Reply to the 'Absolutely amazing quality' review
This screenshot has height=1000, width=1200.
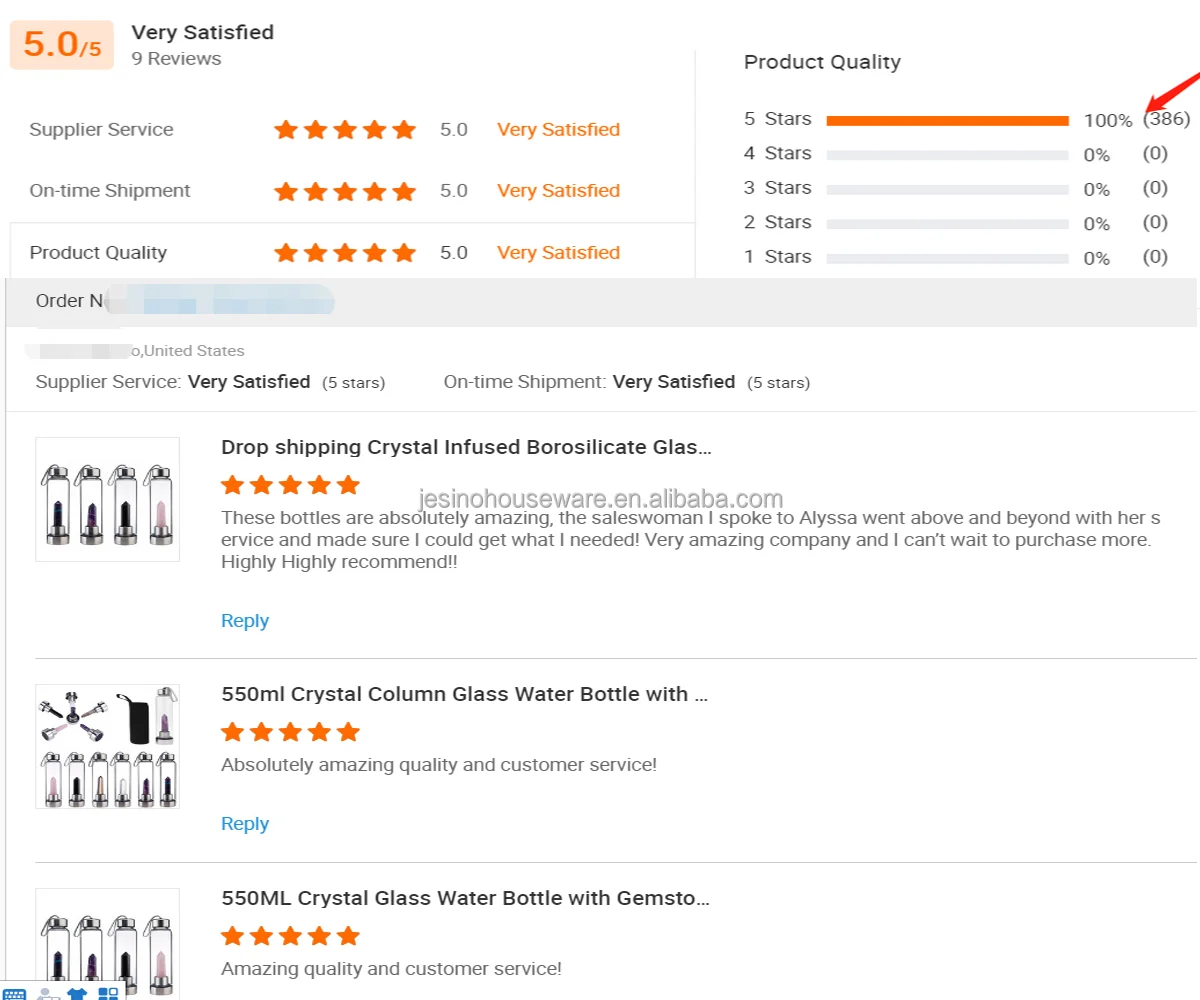245,824
